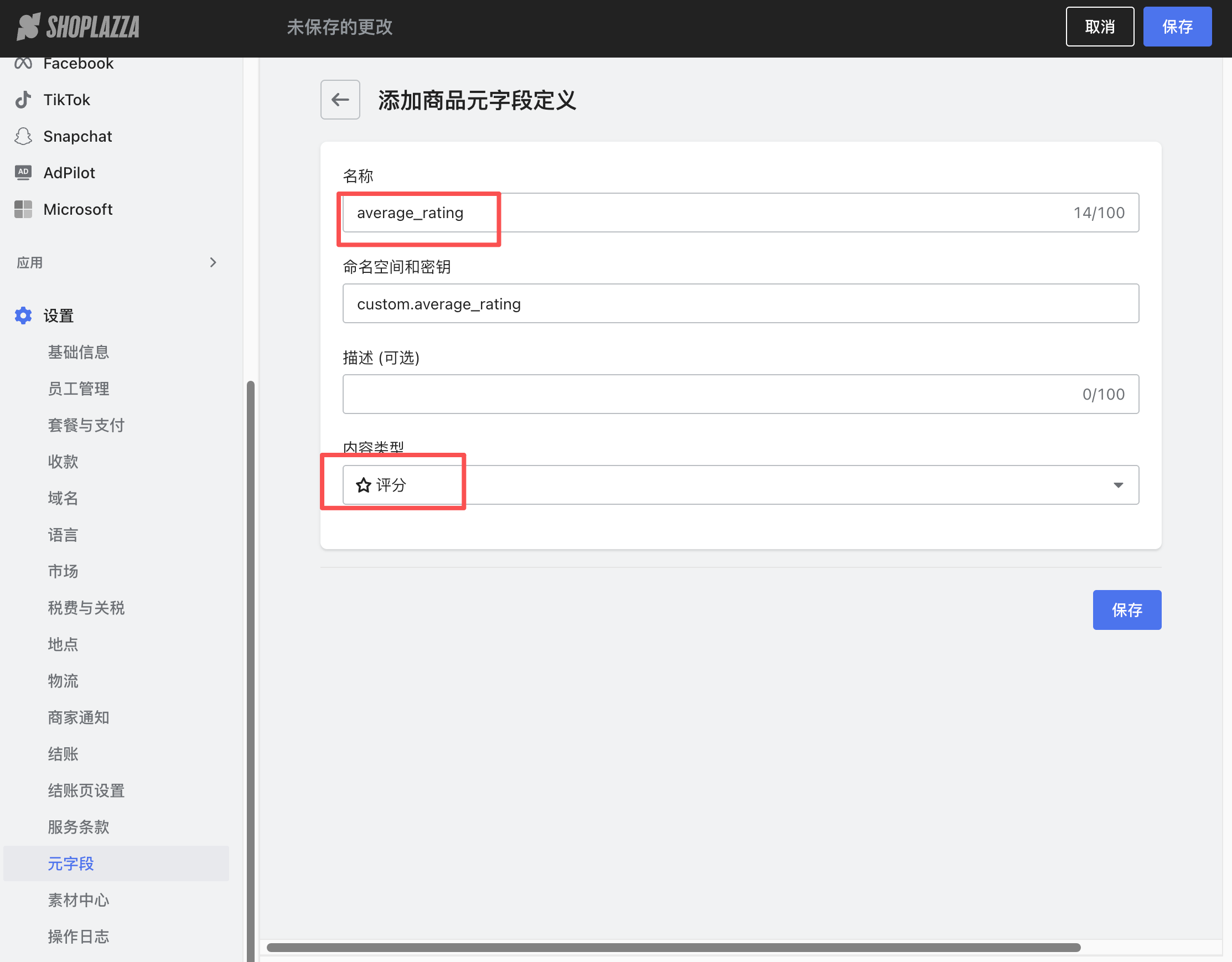
Task: Click the top bar 保存 button
Action: [x=1177, y=27]
